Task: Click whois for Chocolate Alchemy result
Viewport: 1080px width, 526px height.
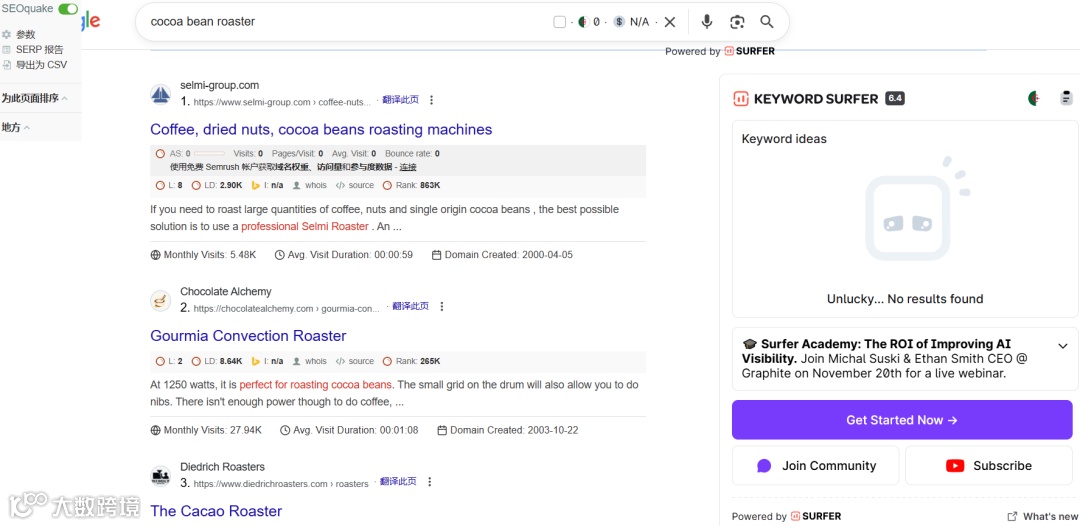Action: (309, 361)
